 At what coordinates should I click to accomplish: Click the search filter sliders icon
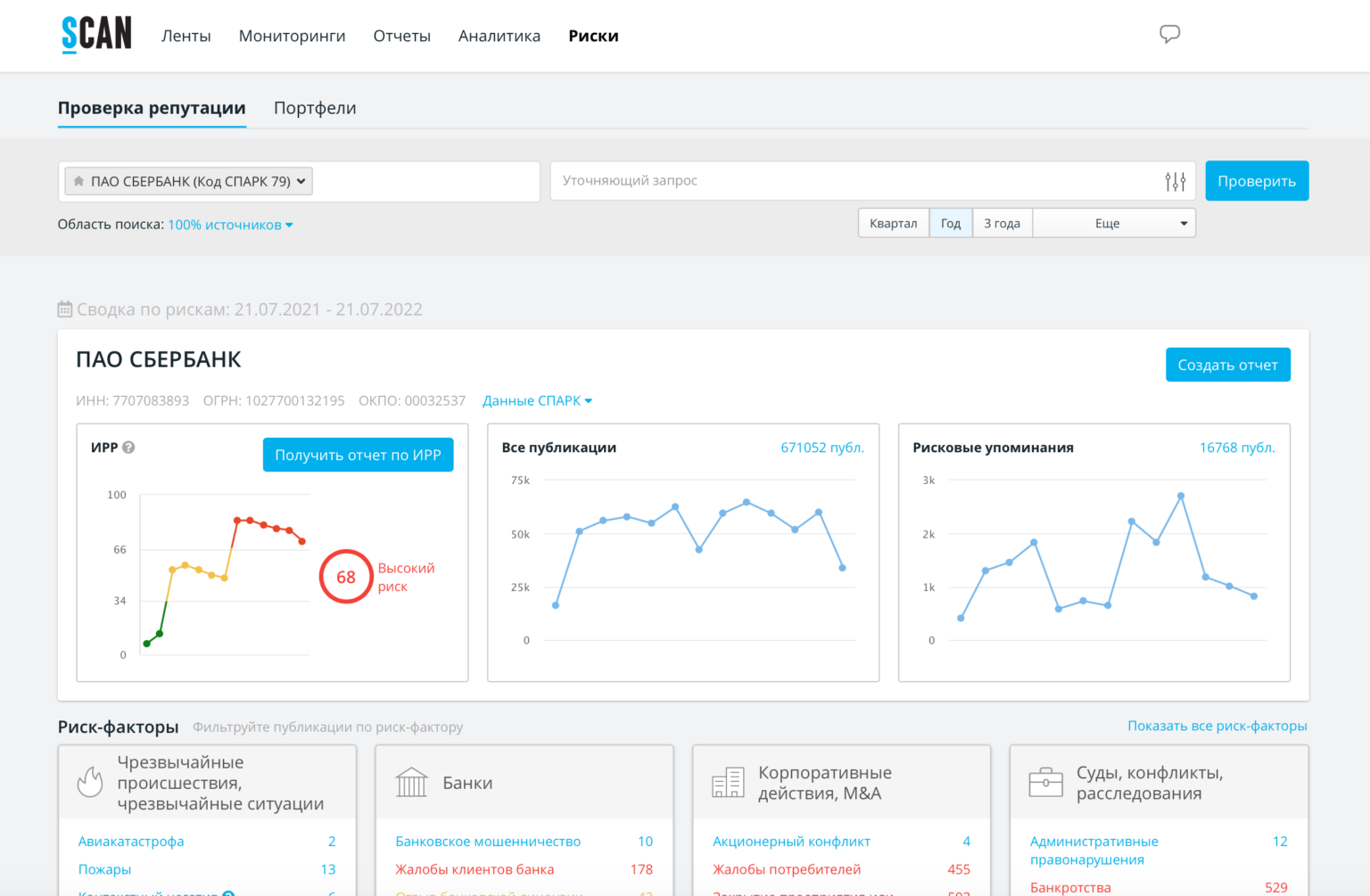[x=1175, y=182]
